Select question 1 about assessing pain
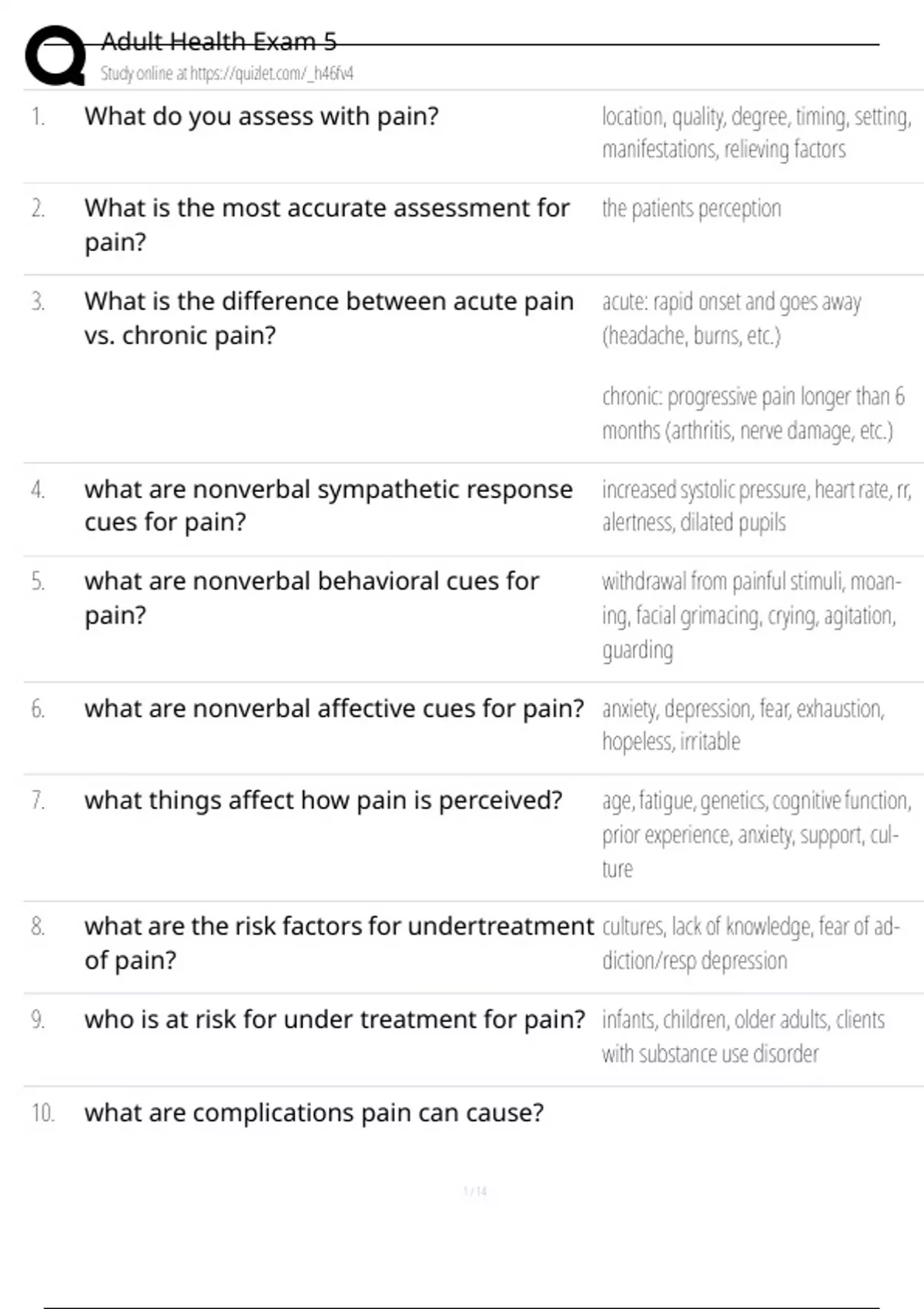The width and height of the screenshot is (924, 1309). coord(261,116)
